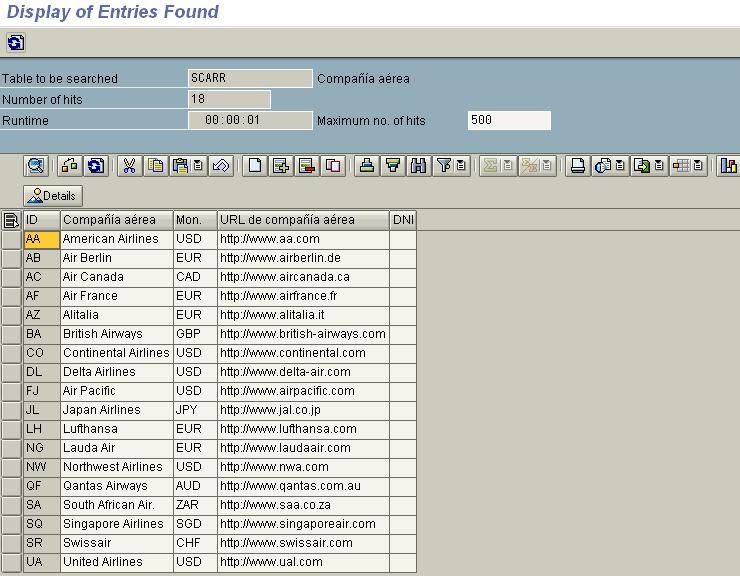740x576 pixels.
Task: Click the Table to be searched SCARR field
Action: pos(250,78)
